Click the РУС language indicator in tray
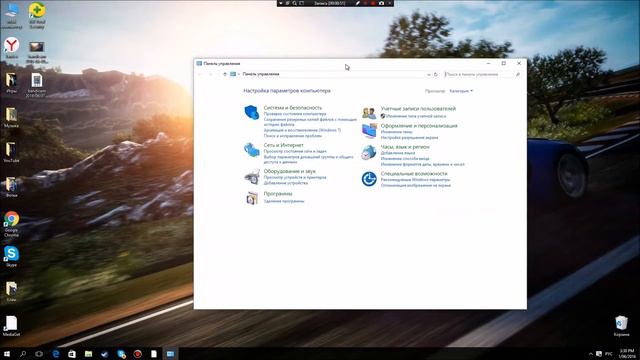 (609, 354)
